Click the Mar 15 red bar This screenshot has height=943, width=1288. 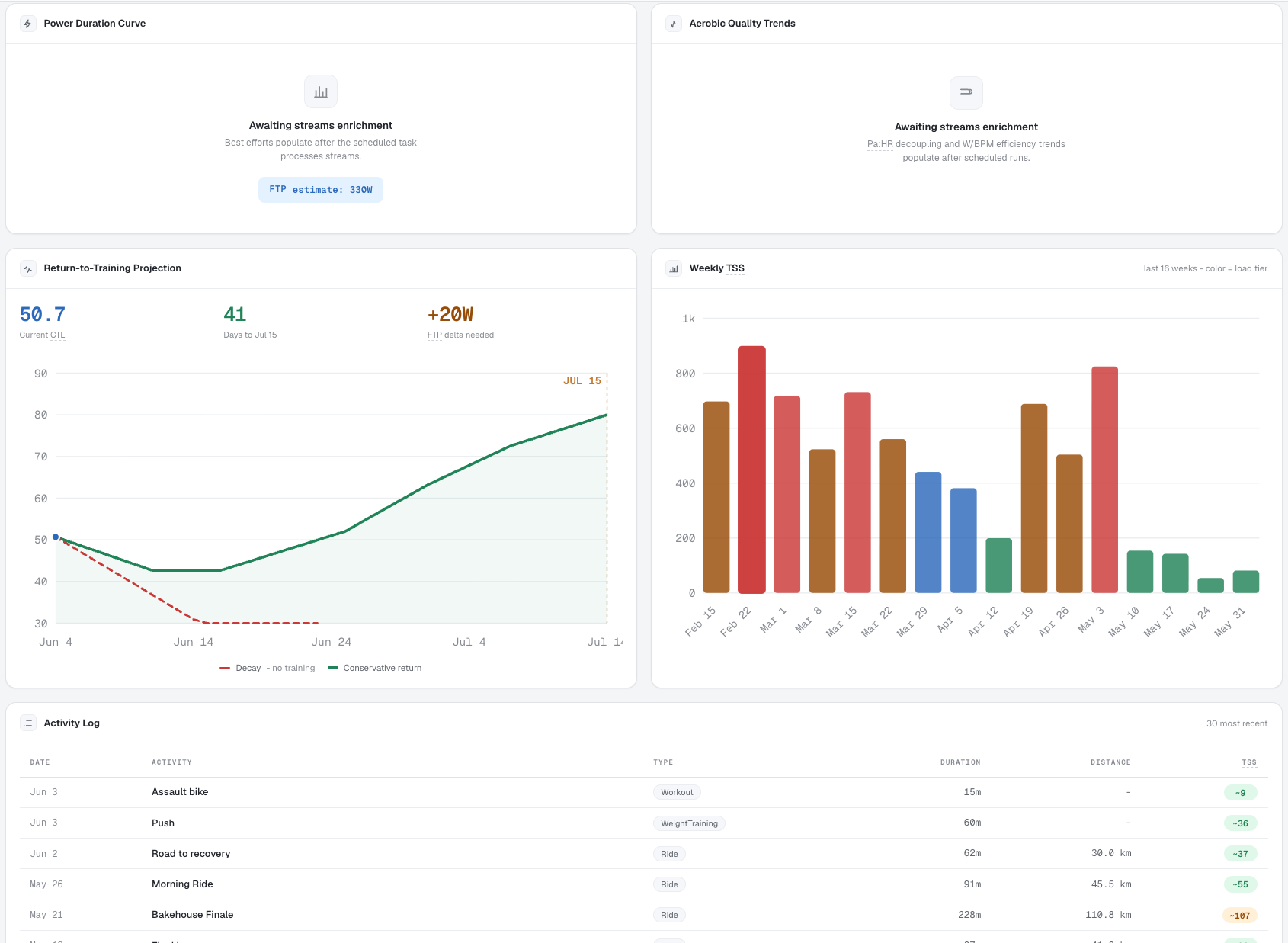coord(857,492)
